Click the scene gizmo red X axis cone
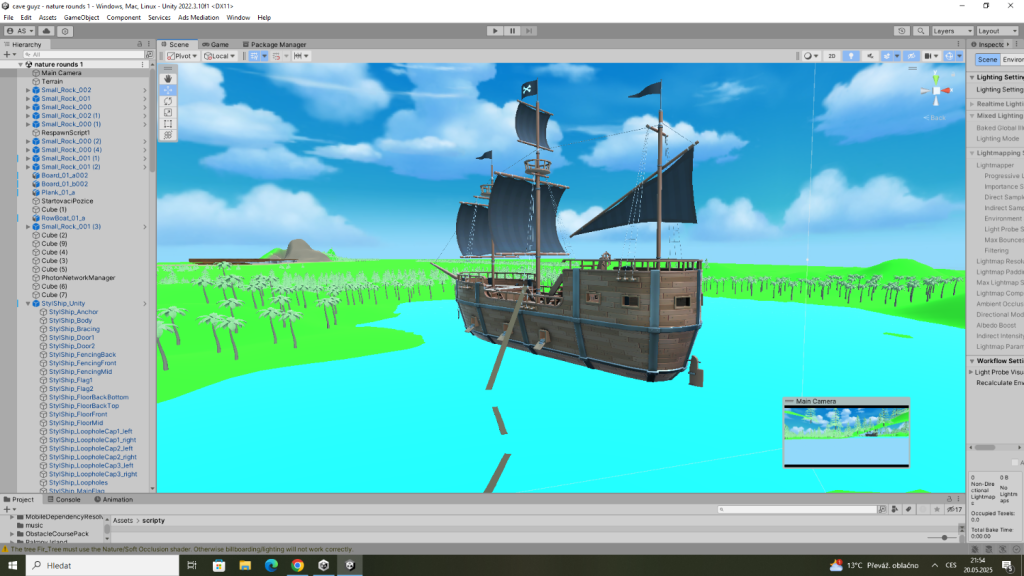The width and height of the screenshot is (1024, 576). (946, 91)
